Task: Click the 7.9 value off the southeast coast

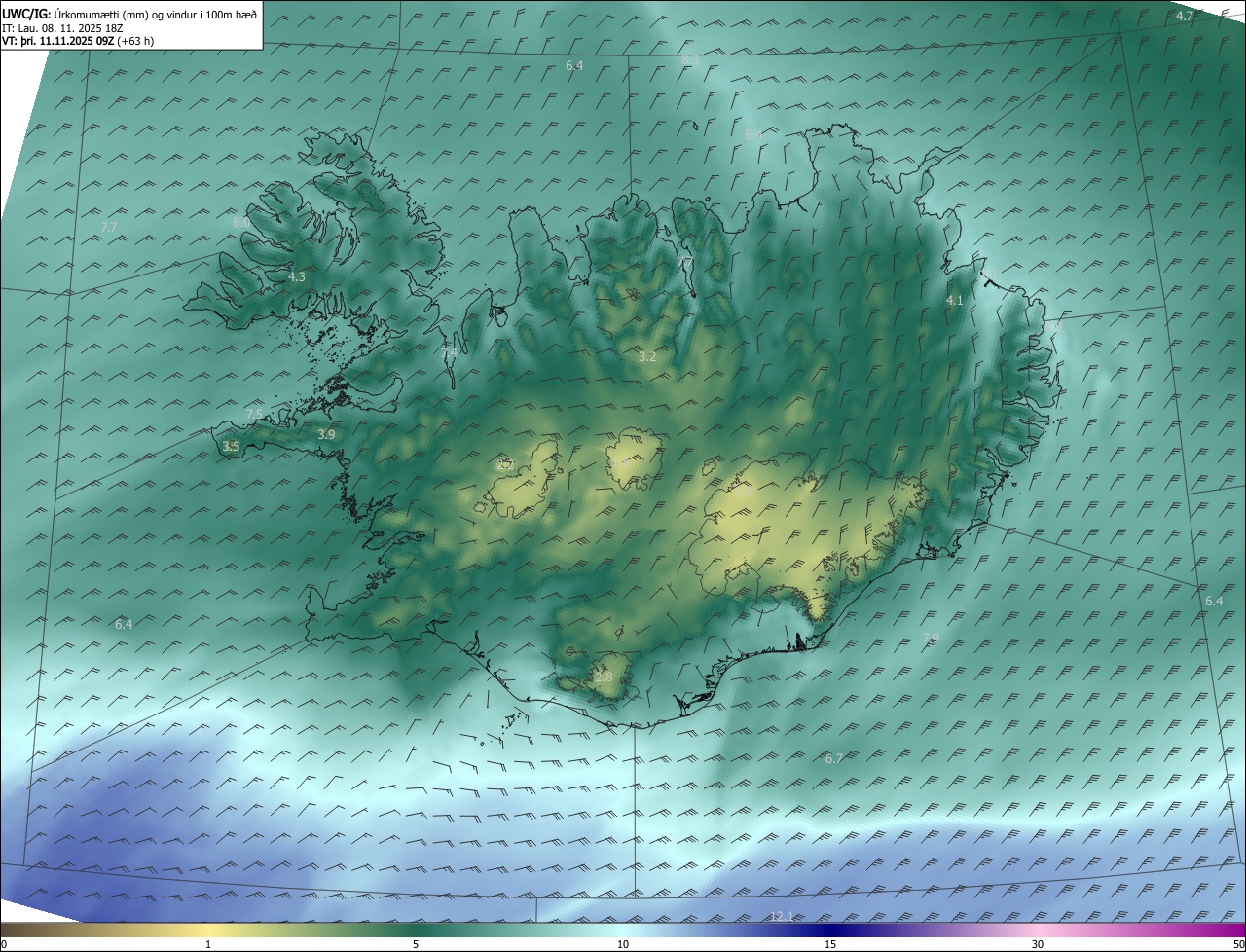Action: (x=931, y=638)
